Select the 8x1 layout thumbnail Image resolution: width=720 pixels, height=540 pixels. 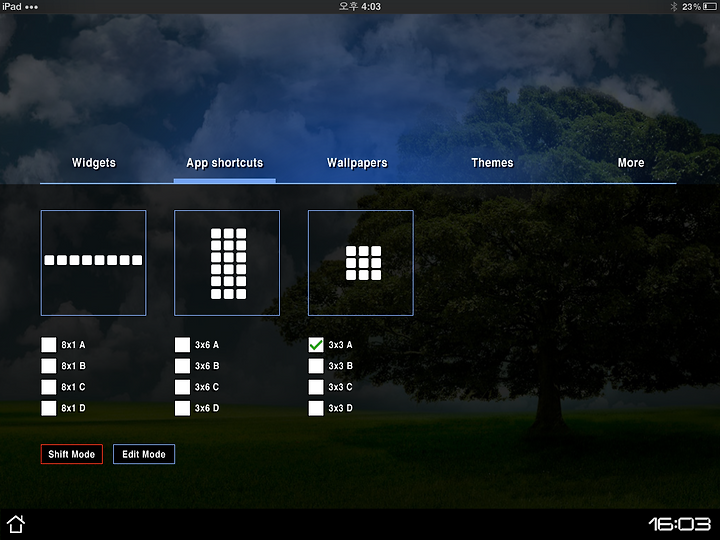click(94, 263)
